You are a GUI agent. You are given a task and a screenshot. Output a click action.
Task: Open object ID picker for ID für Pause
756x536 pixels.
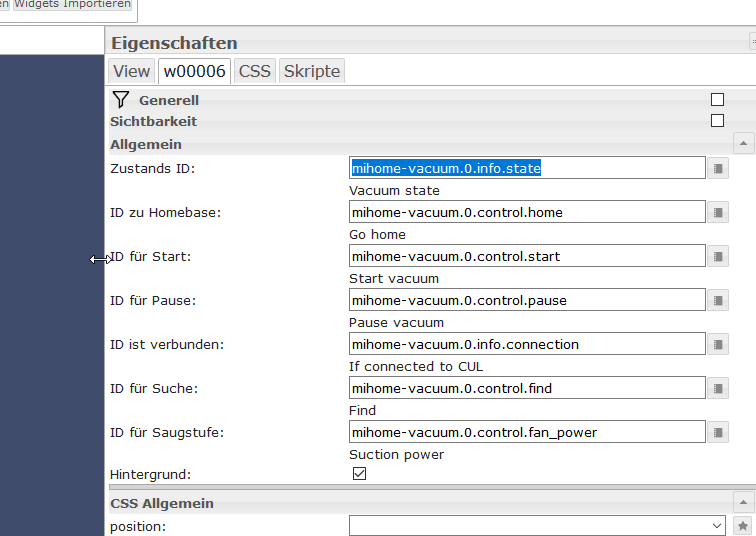(x=718, y=300)
